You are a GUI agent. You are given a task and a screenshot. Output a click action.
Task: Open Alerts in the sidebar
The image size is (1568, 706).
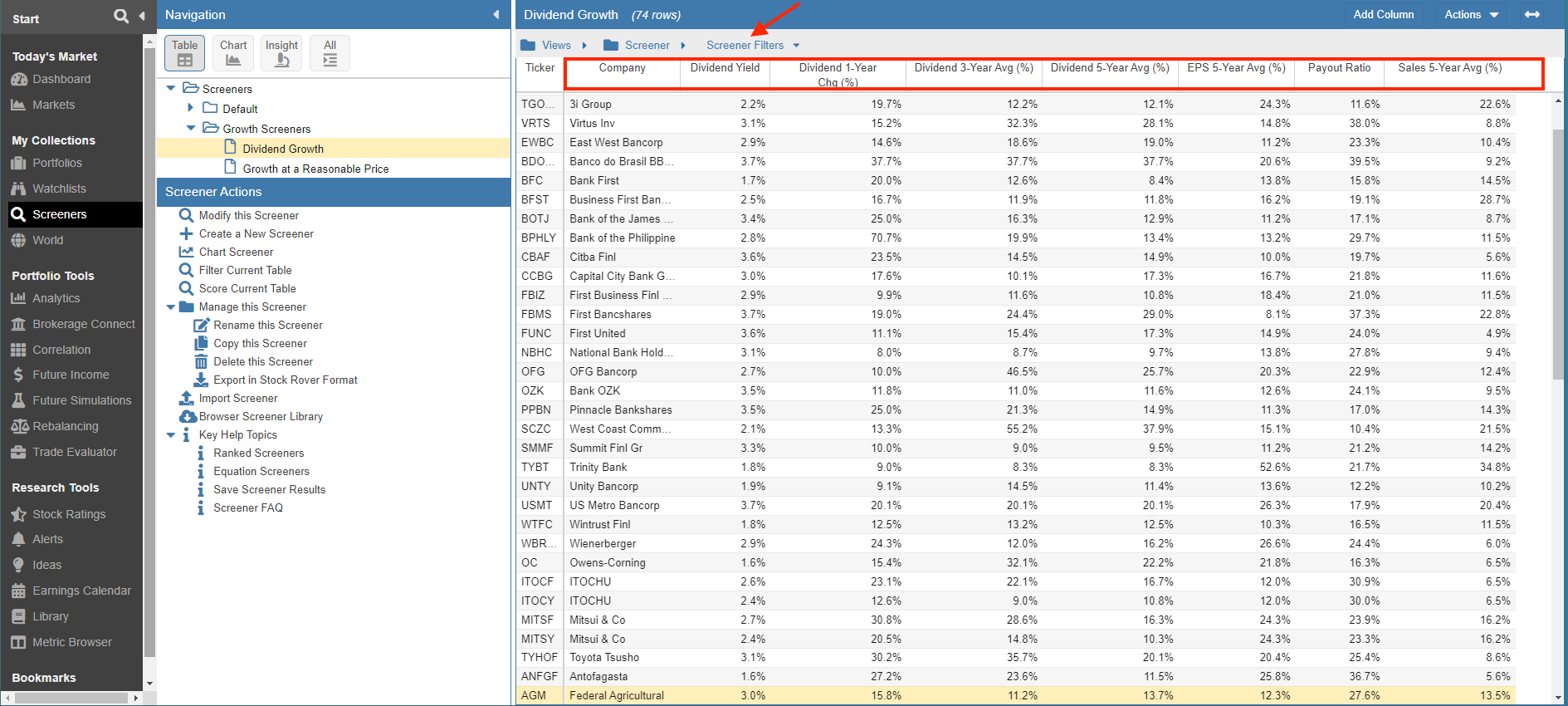[x=47, y=539]
